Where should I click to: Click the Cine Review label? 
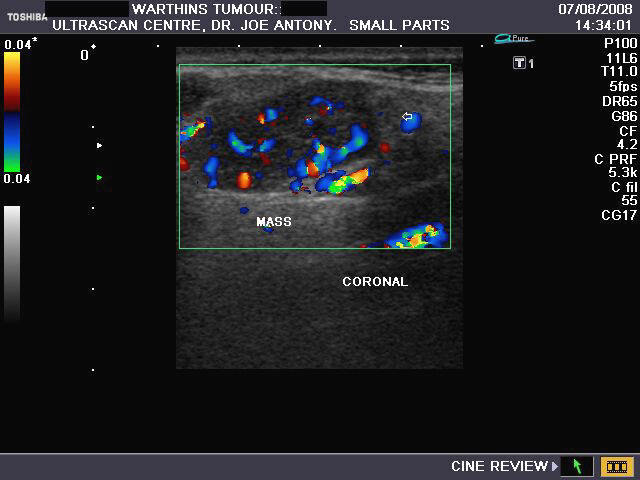pos(499,466)
